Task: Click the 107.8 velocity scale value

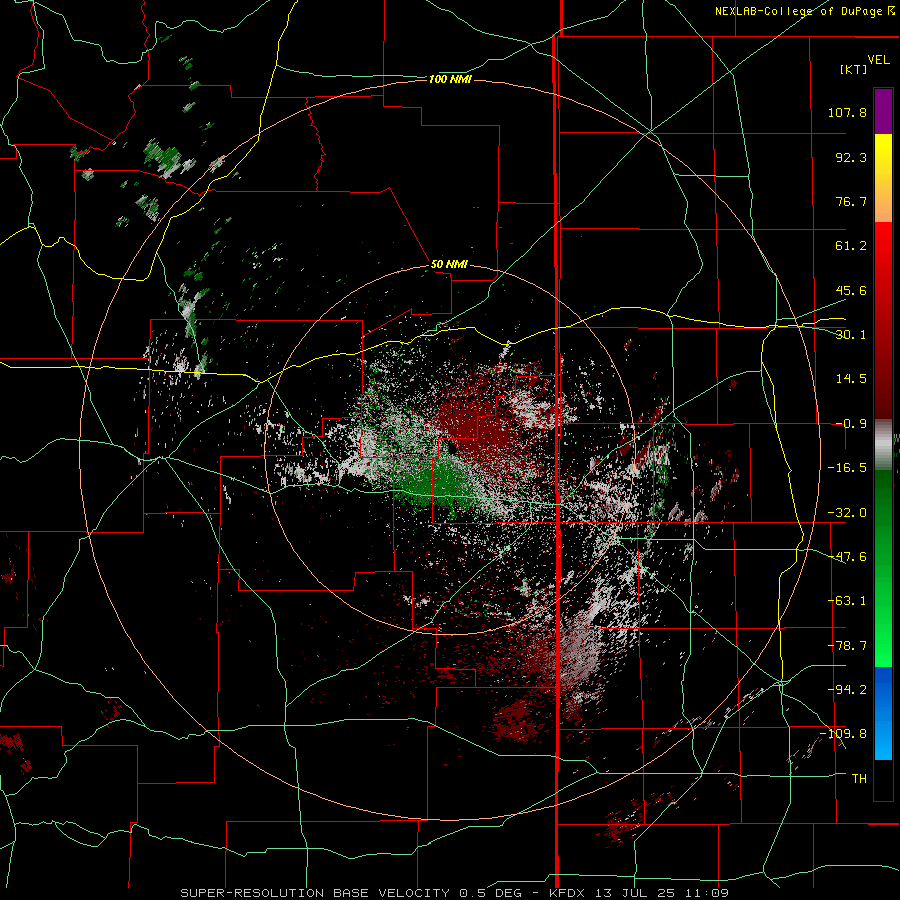Action: (847, 112)
